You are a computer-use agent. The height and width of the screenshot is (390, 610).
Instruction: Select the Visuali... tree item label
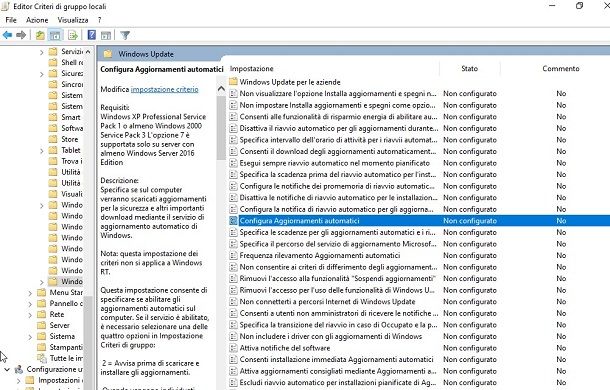pos(72,194)
